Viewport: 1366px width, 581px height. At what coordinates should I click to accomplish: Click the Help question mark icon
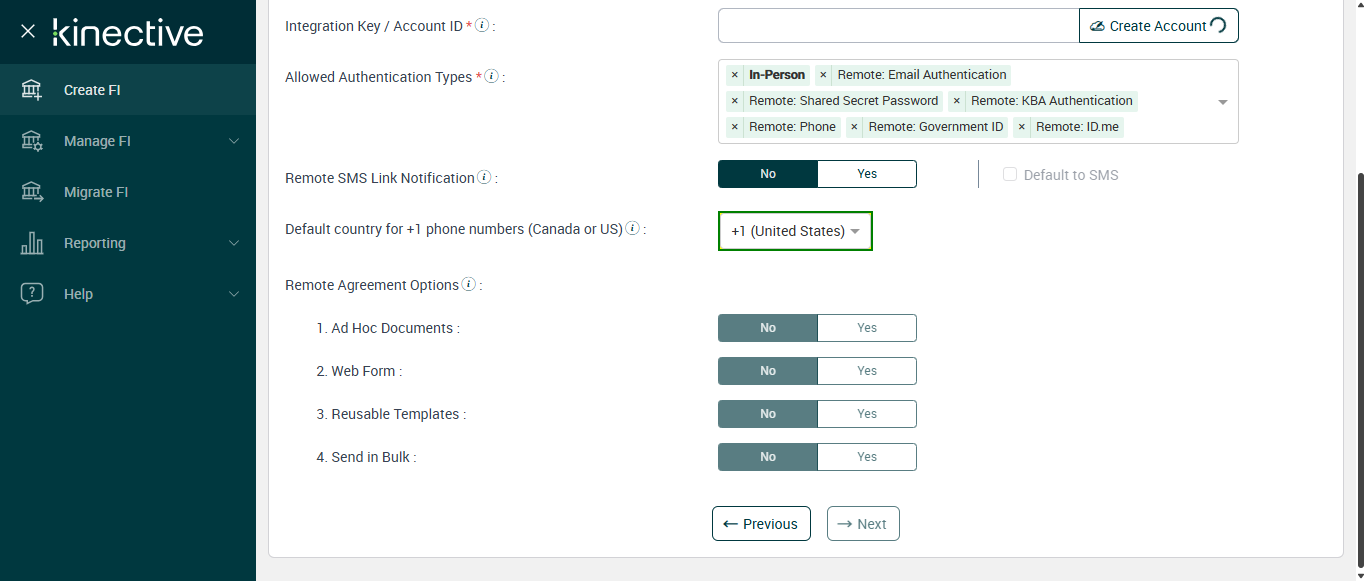(x=32, y=294)
